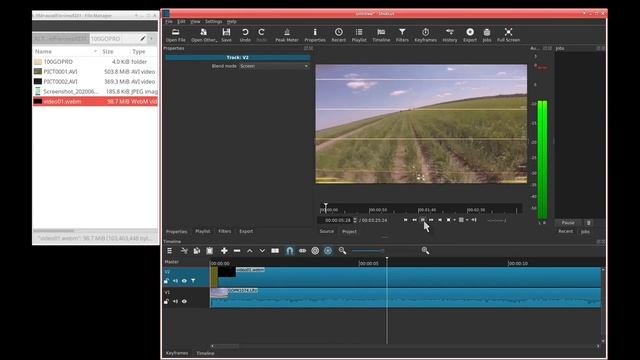The width and height of the screenshot is (640, 360).
Task: Toggle ripple trim and drop mode
Action: 315,251
